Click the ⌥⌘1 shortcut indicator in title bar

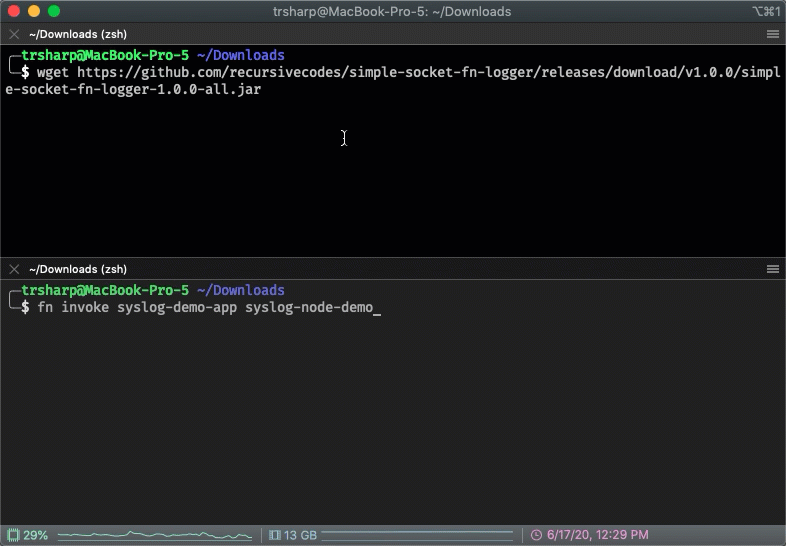pyautogui.click(x=766, y=12)
